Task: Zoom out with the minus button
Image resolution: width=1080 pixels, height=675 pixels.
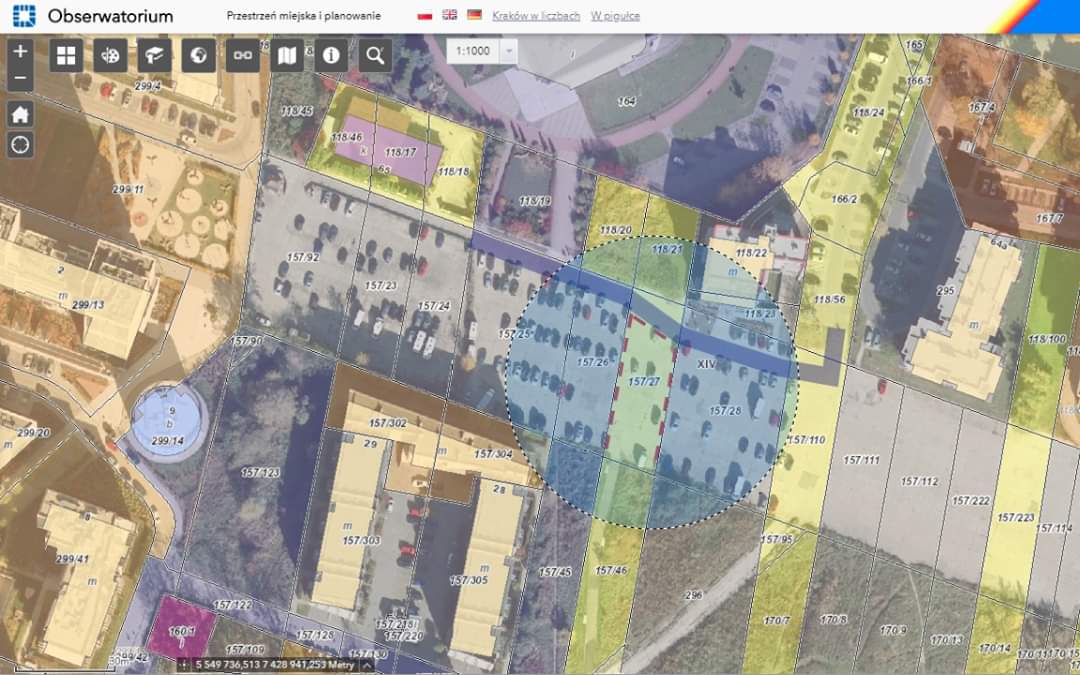Action: coord(20,78)
